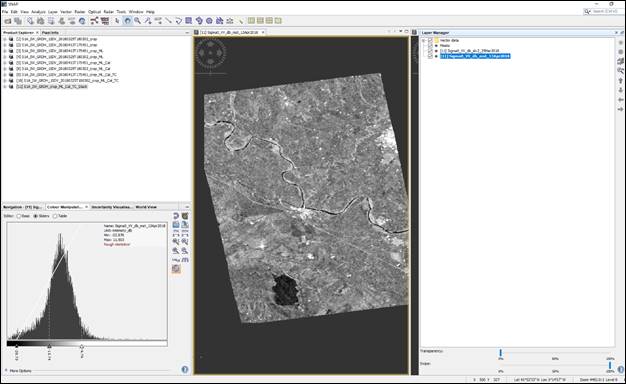Click the navigation compass control in image view
The height and width of the screenshot is (384, 626).
210,53
